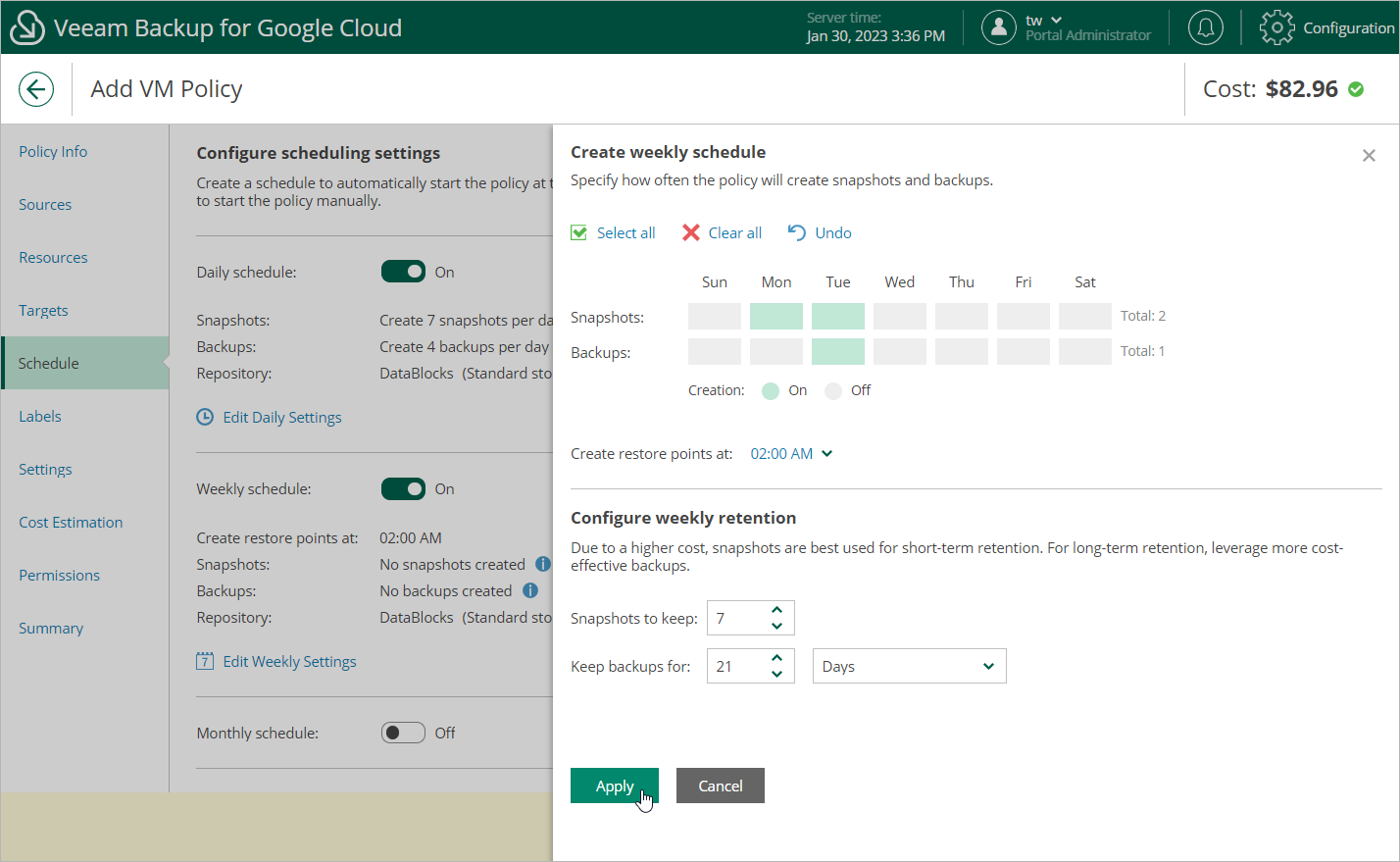Click the Edit Daily Settings link
This screenshot has height=862, width=1400.
(282, 417)
